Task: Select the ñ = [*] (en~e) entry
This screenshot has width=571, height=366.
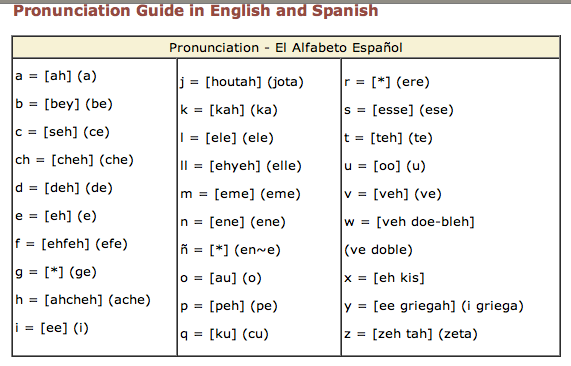Action: [x=230, y=250]
